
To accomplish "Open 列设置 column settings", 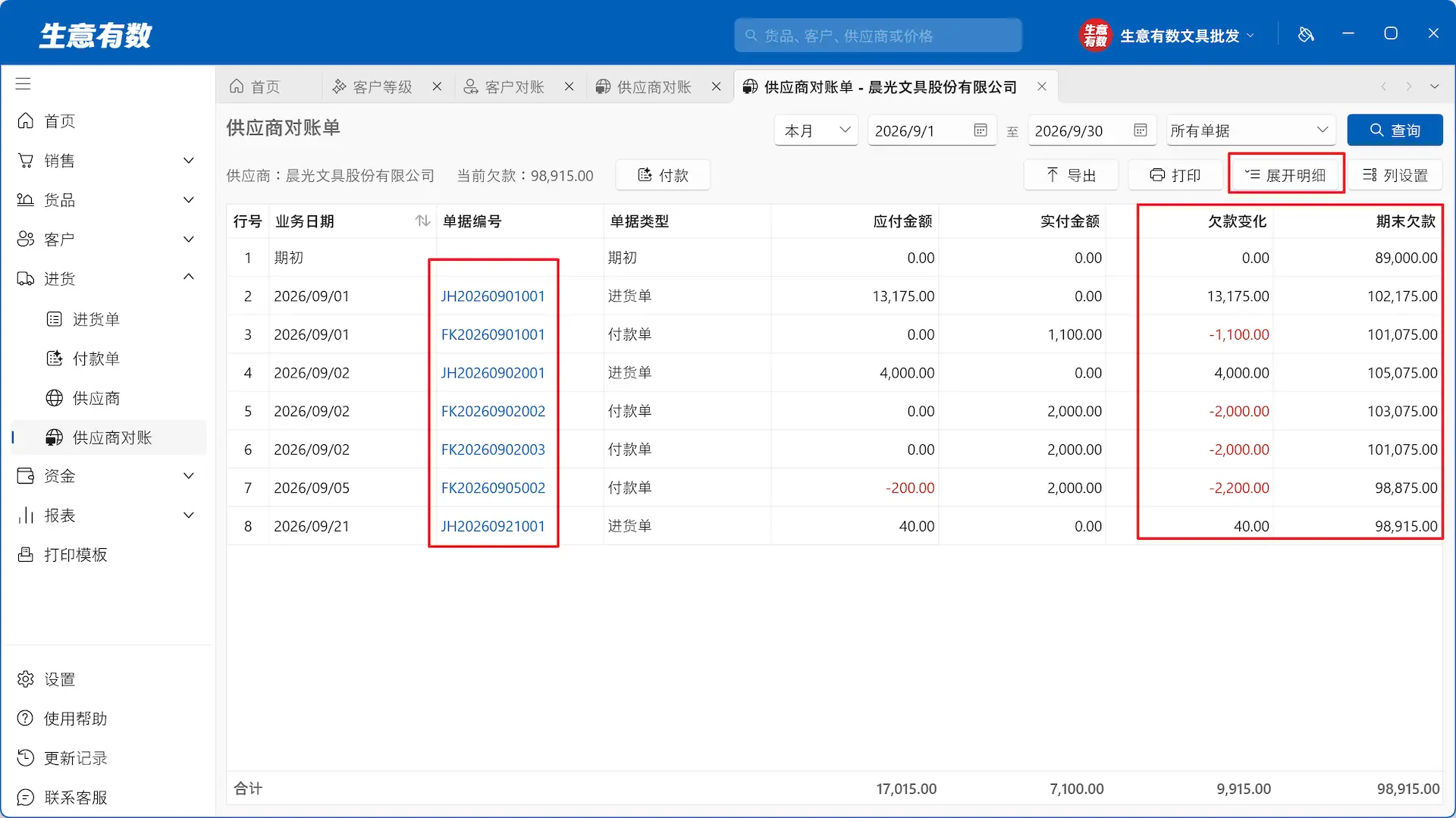I will tap(1395, 175).
